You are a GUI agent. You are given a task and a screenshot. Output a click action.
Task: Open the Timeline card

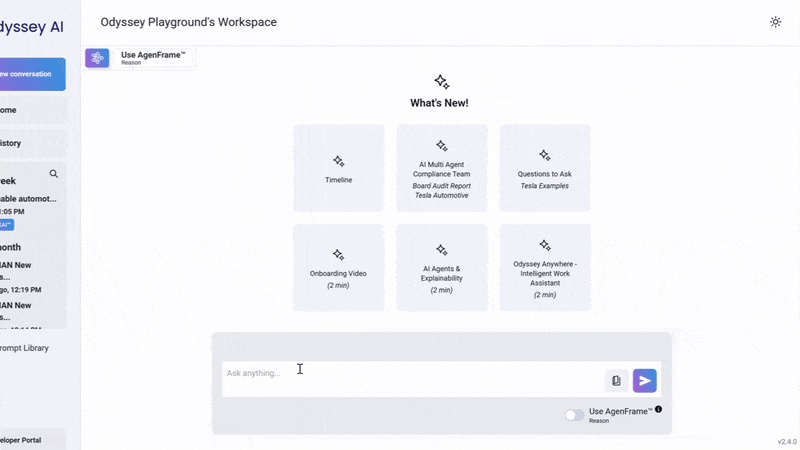[x=339, y=168]
